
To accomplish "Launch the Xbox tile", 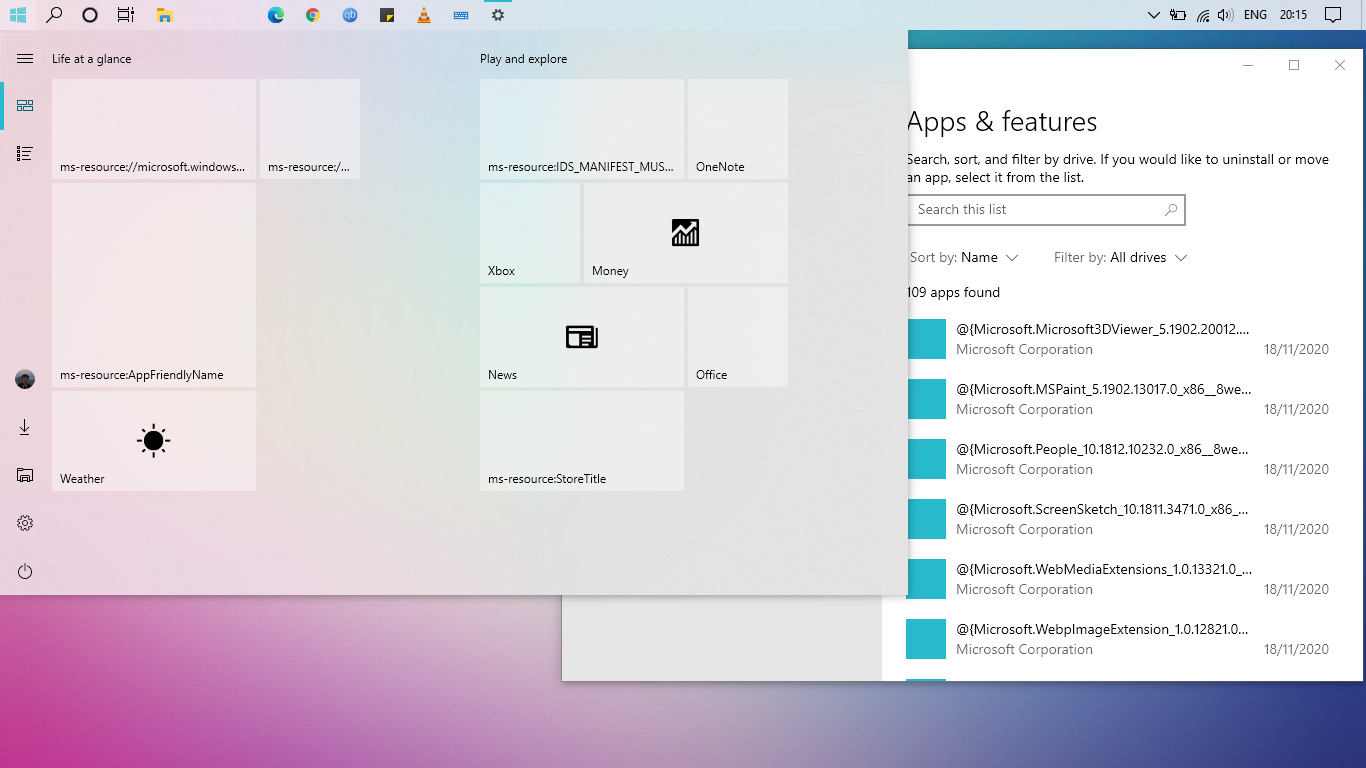I will 530,233.
